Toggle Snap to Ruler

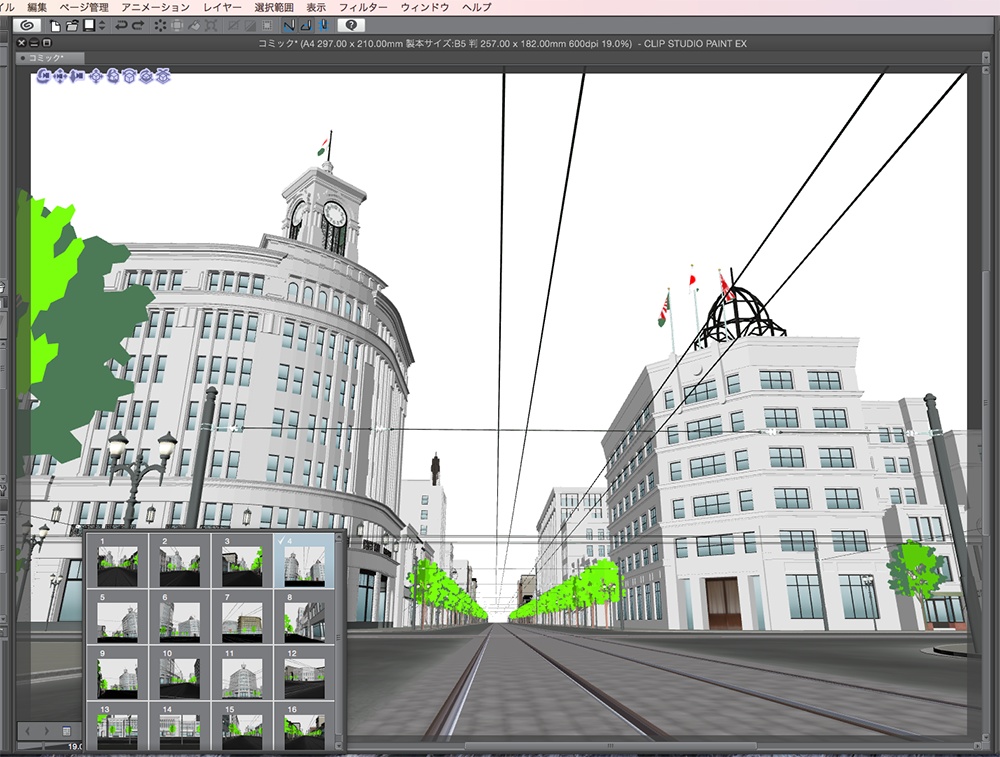click(289, 26)
